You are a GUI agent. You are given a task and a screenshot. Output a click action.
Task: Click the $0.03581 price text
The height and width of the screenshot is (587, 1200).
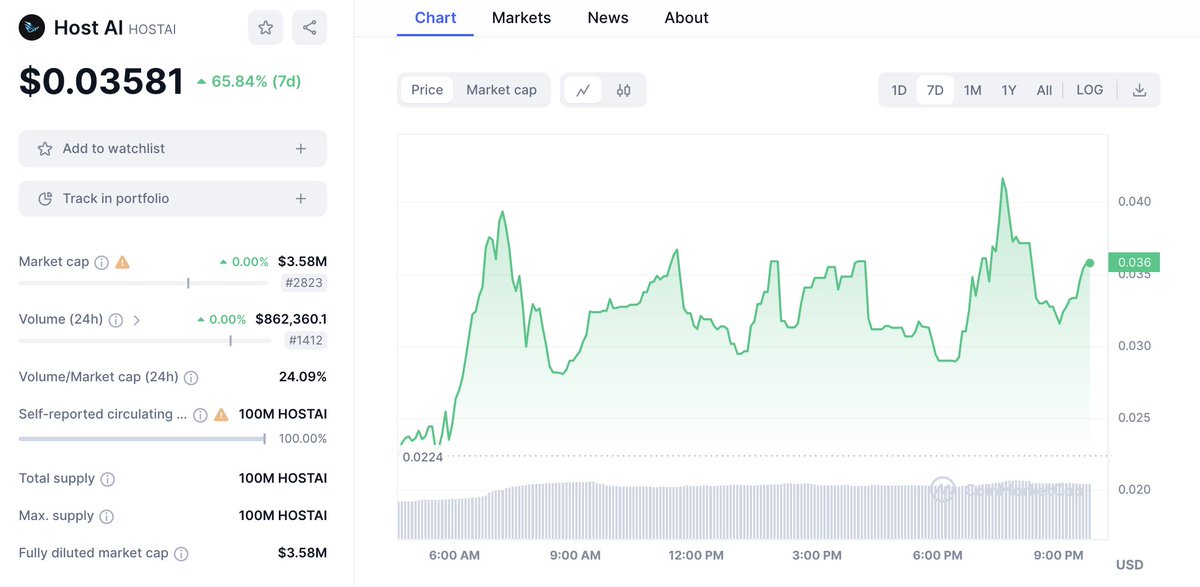click(102, 81)
